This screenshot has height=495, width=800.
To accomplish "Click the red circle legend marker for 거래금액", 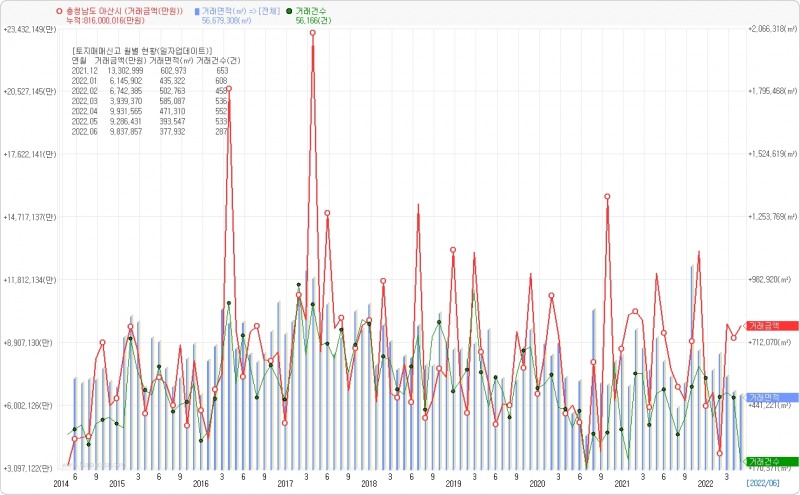I will 60,10.
